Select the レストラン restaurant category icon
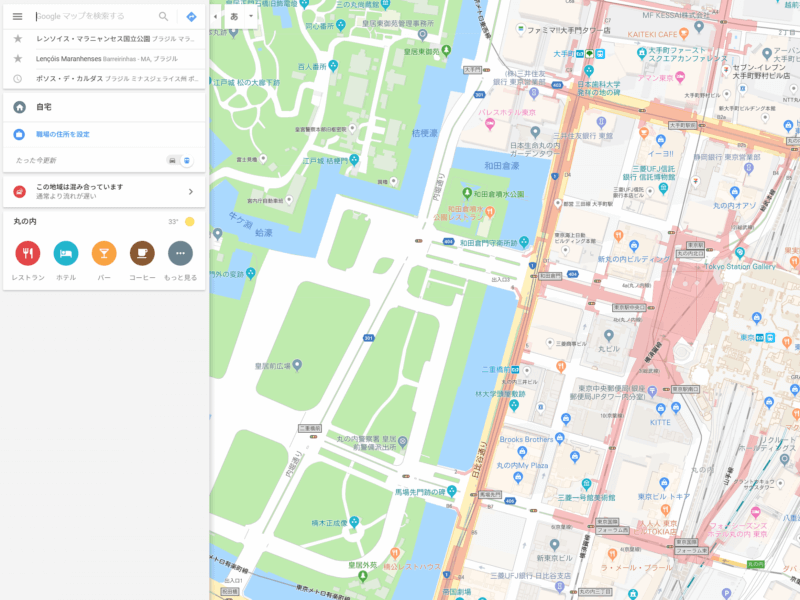Screen dimensions: 800x600 [x=27, y=253]
